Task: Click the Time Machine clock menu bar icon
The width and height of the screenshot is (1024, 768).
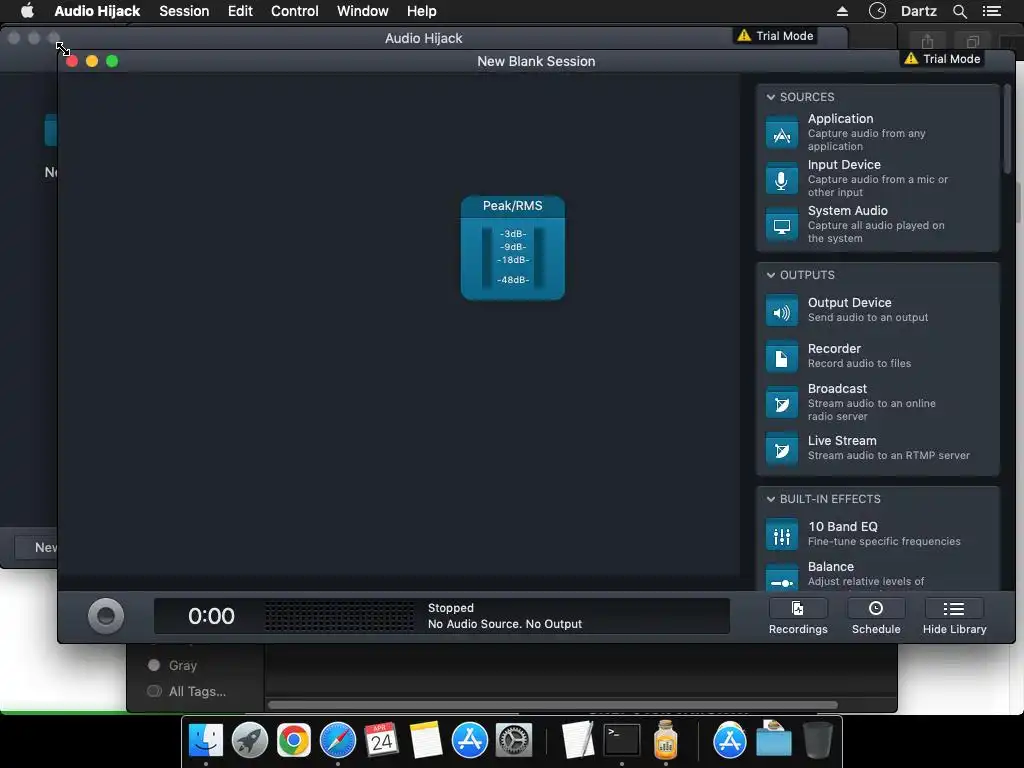Action: point(877,11)
